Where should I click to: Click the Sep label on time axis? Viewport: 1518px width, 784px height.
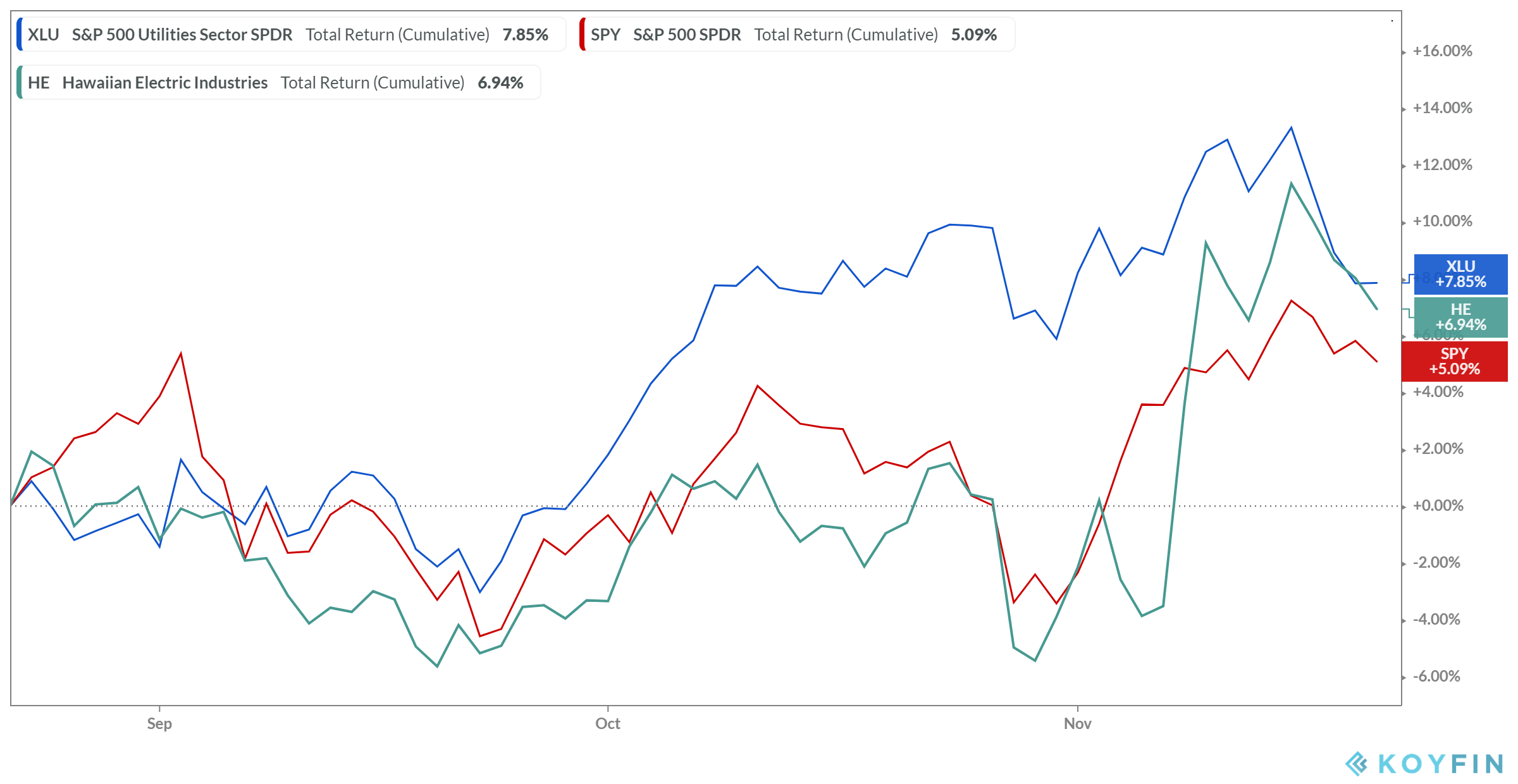tap(159, 723)
